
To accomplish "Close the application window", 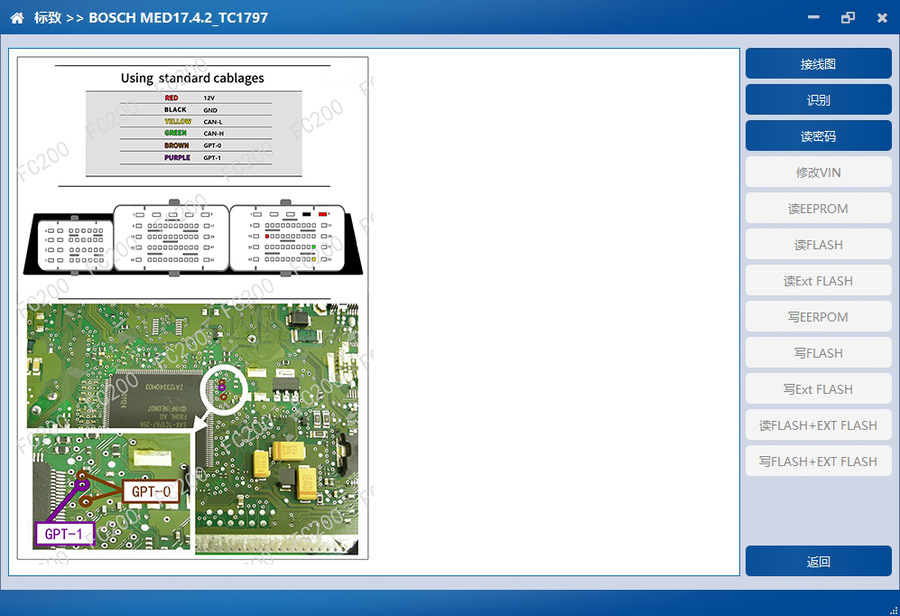I will (882, 18).
